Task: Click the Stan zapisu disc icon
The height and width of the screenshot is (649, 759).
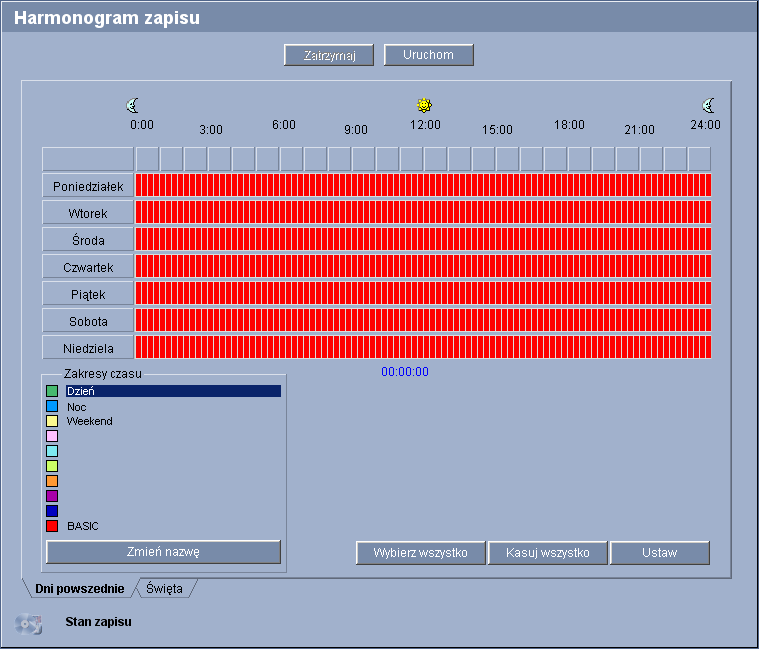Action: click(x=29, y=624)
